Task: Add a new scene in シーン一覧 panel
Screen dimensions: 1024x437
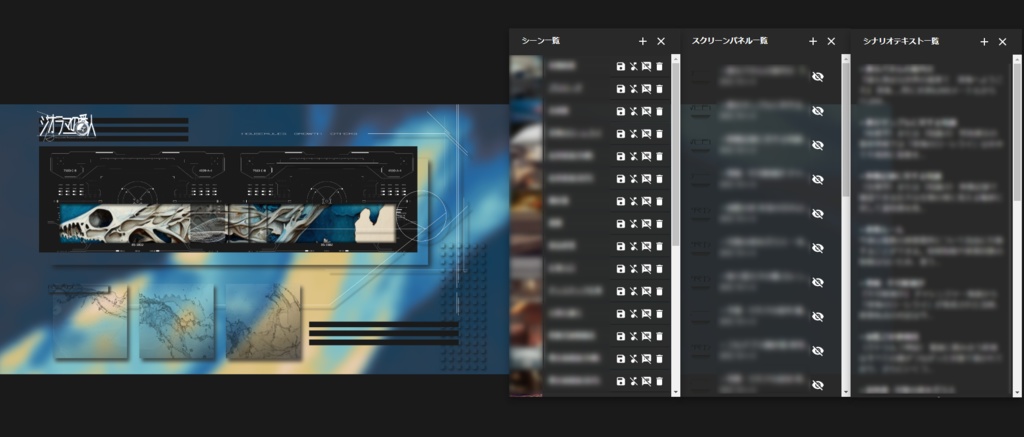Action: [x=643, y=41]
